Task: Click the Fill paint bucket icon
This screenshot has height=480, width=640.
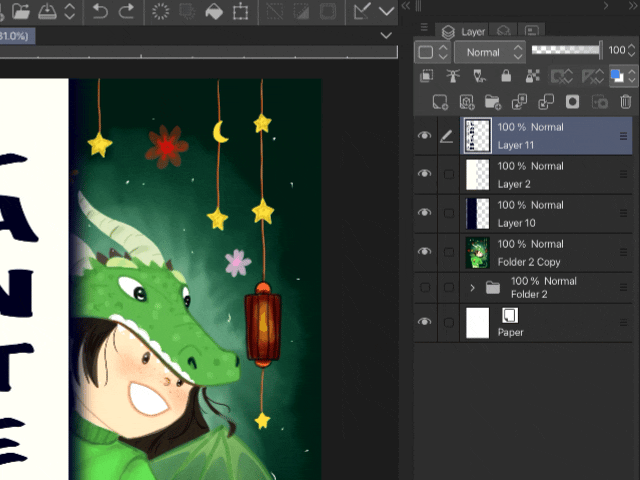Action: click(x=214, y=12)
